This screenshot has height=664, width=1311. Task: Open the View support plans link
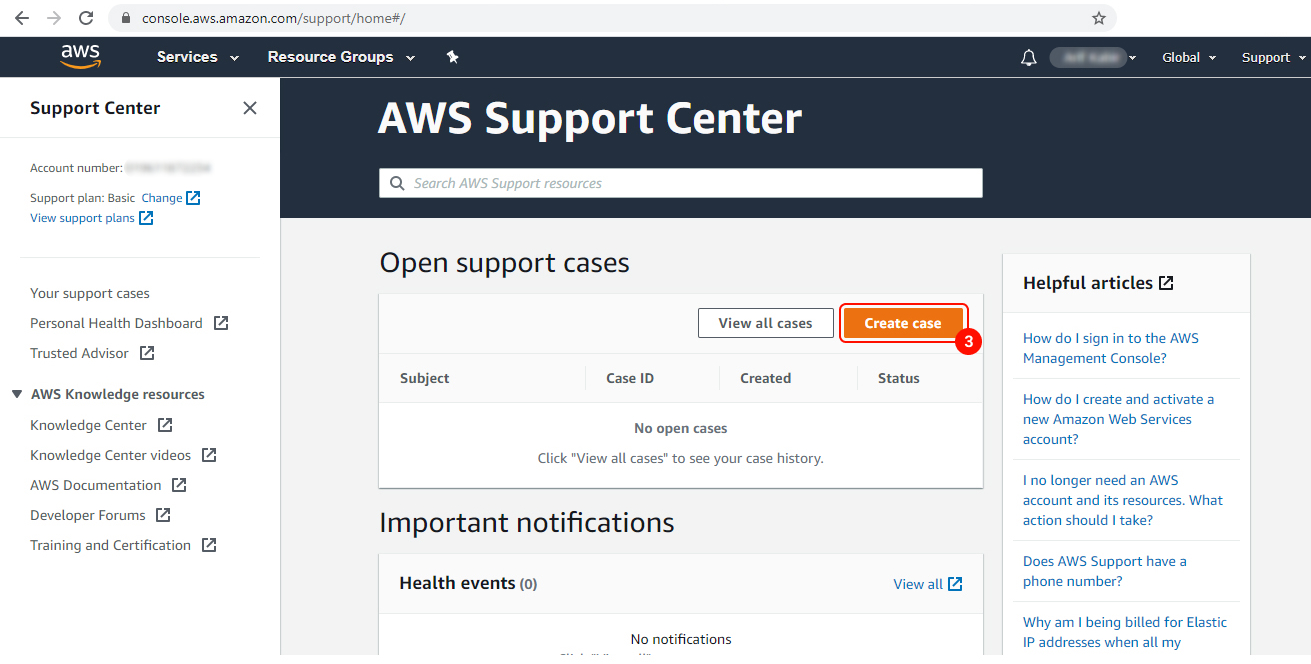pyautogui.click(x=84, y=217)
